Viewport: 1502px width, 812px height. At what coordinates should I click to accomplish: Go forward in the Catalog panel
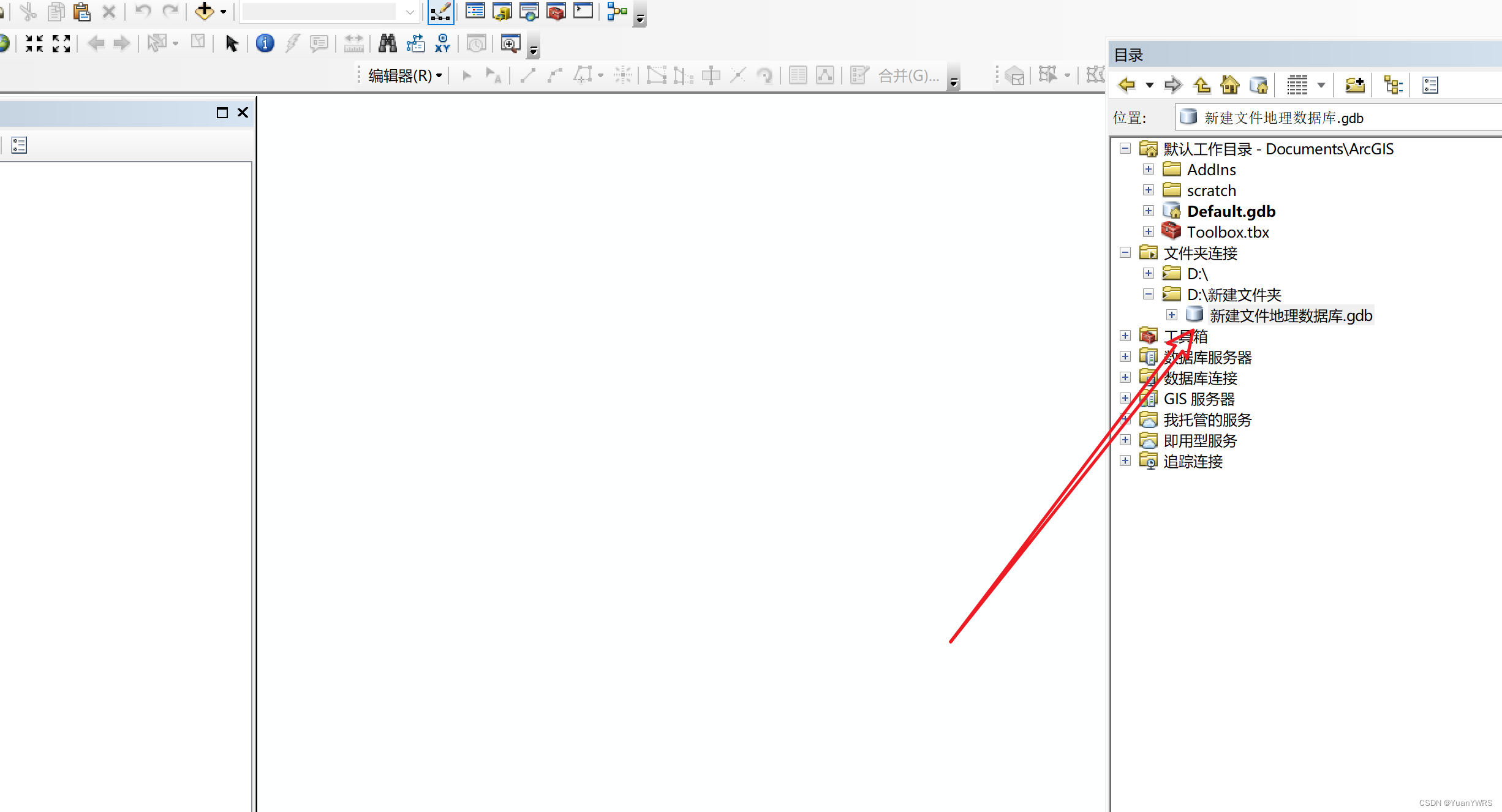coord(1172,85)
